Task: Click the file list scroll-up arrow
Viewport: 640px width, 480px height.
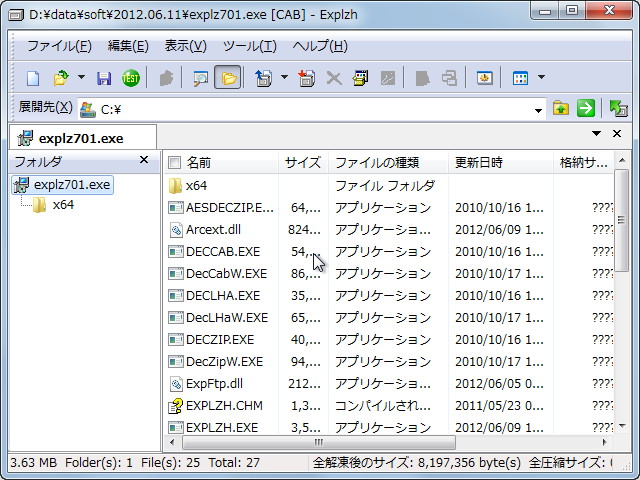Action: point(622,160)
